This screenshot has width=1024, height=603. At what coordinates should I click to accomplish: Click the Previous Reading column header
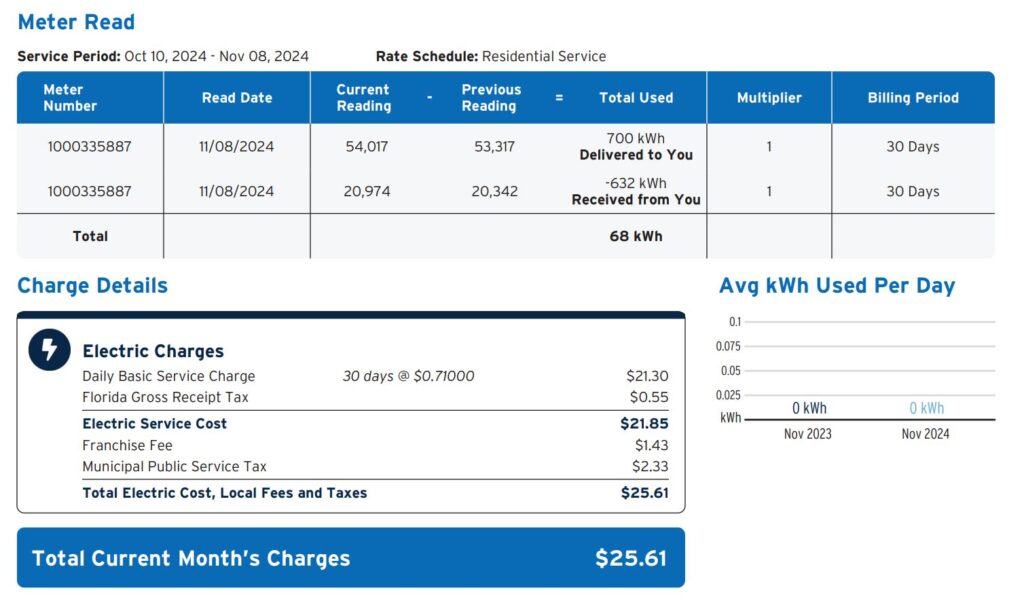click(x=490, y=98)
